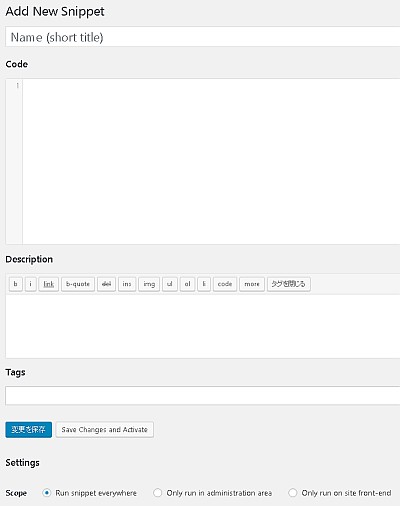400x506 pixels.
Task: Click the Description text area
Action: coord(203,326)
